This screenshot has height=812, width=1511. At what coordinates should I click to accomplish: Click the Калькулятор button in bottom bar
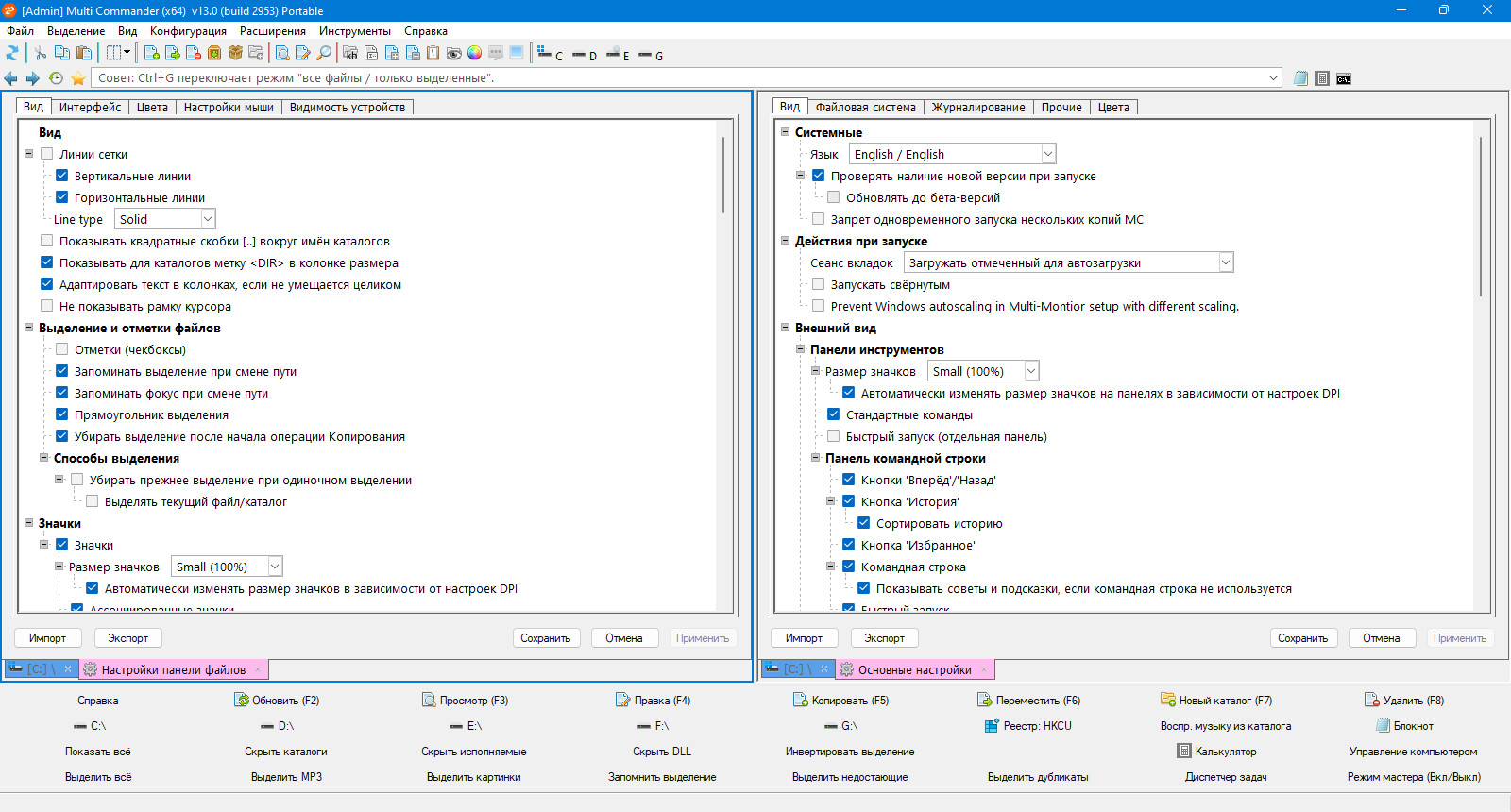(x=1216, y=752)
